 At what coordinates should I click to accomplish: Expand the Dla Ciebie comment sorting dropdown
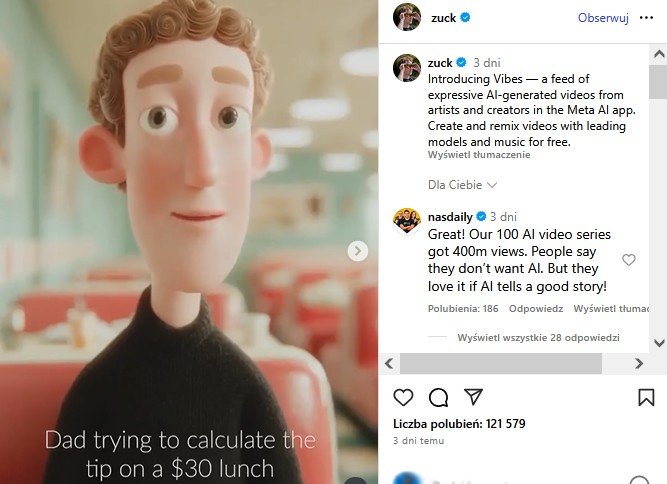tap(462, 185)
